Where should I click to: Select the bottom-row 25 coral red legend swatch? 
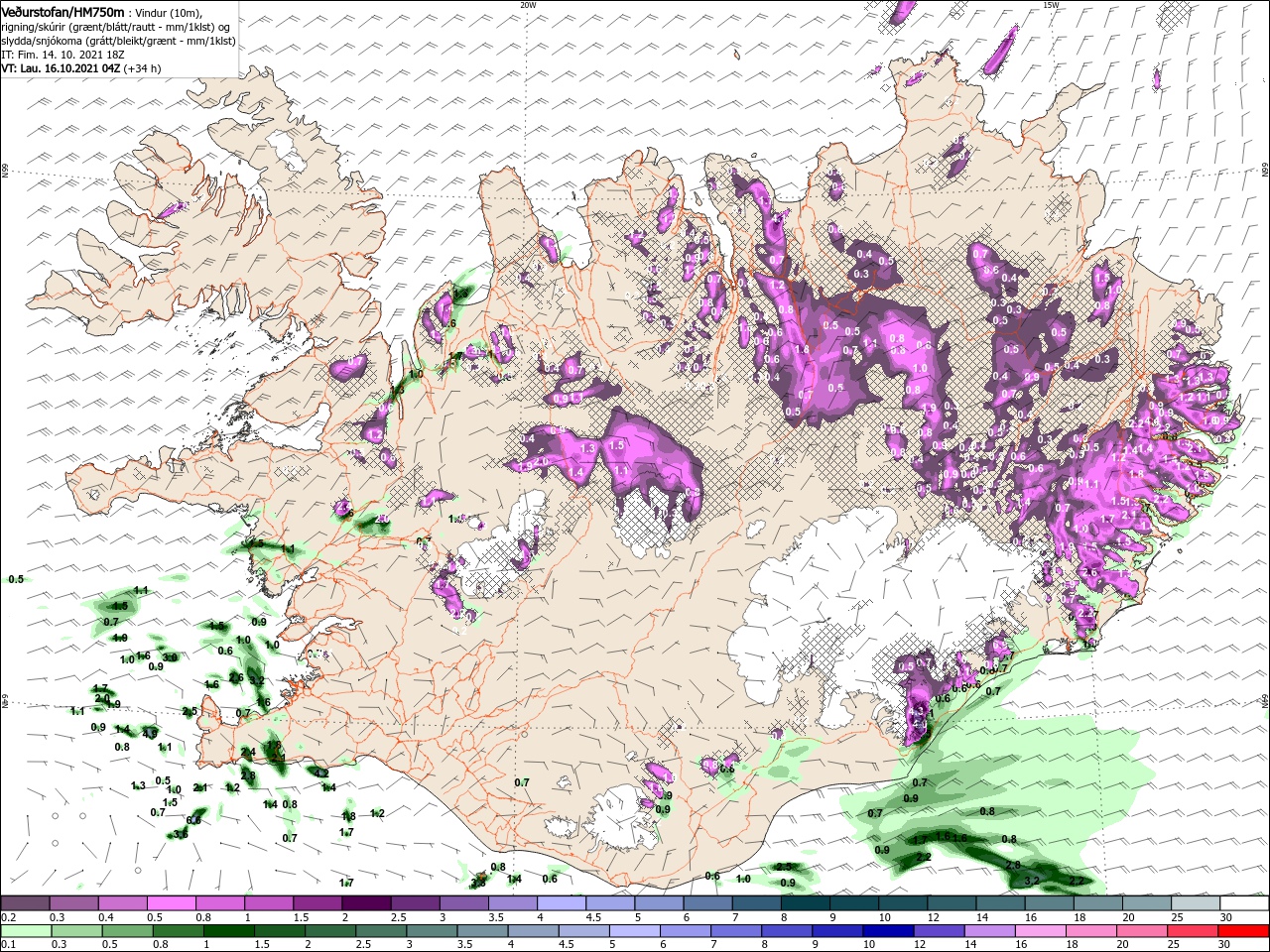pyautogui.click(x=1194, y=930)
